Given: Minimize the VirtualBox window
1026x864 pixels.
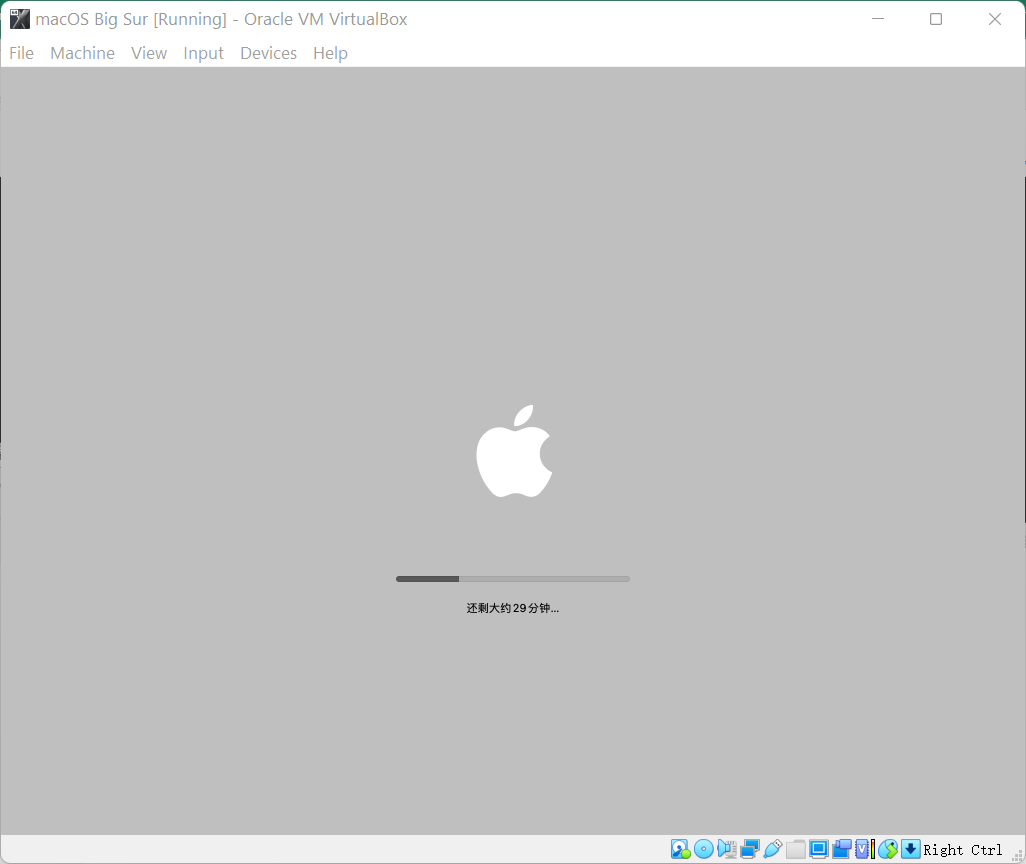Looking at the screenshot, I should pos(878,19).
